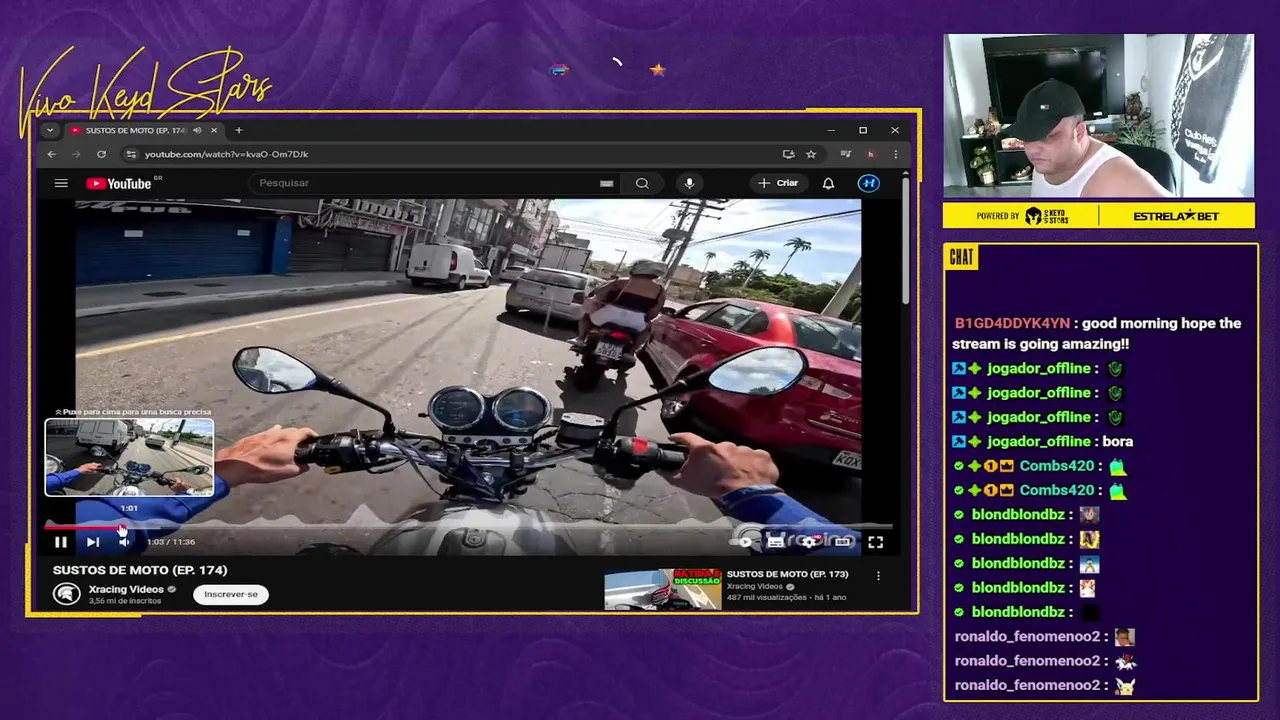1280x720 pixels.
Task: Skip to the next video
Action: [x=92, y=542]
